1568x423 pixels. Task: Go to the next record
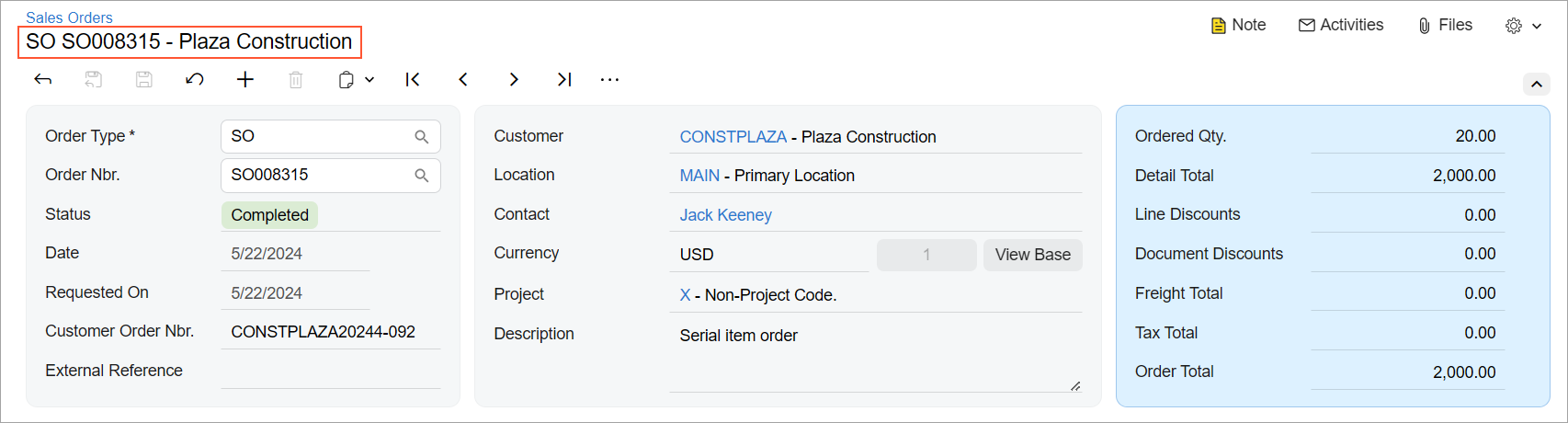[x=514, y=80]
